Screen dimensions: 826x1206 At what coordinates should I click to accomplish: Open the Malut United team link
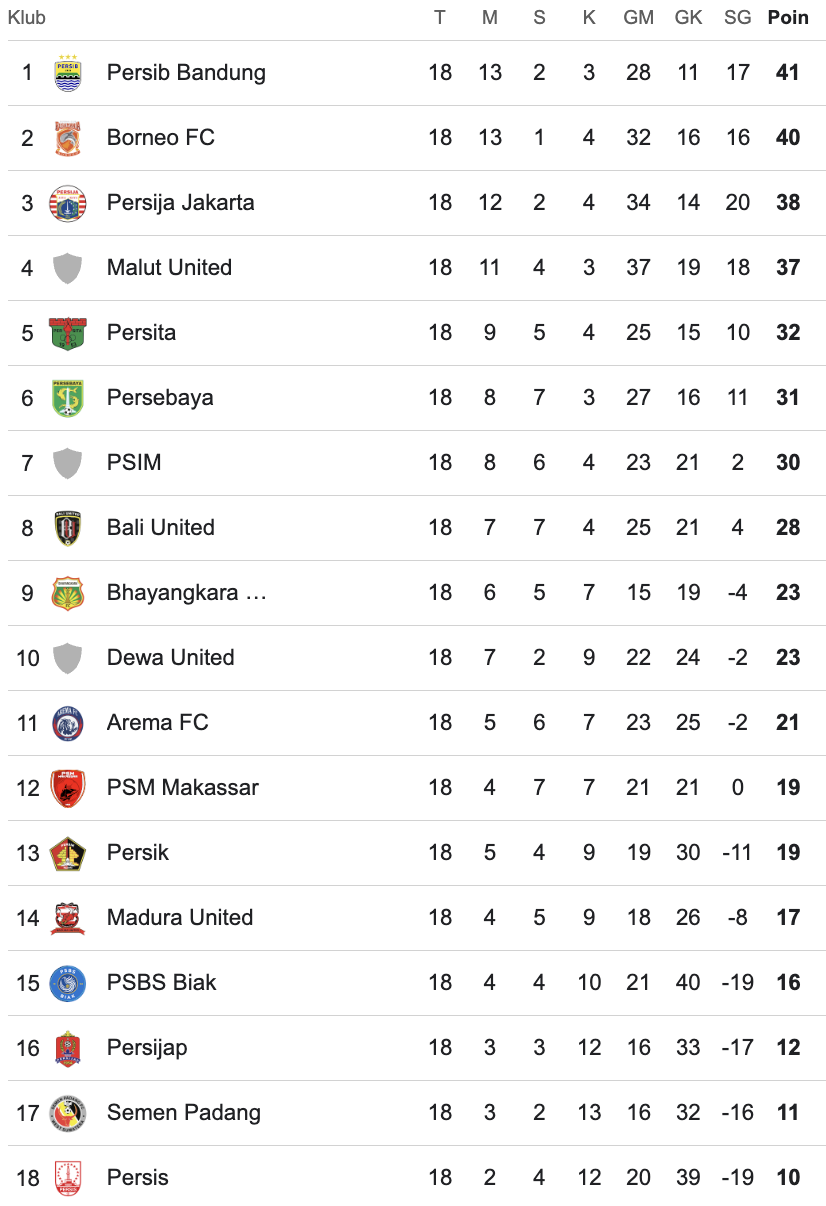[169, 268]
